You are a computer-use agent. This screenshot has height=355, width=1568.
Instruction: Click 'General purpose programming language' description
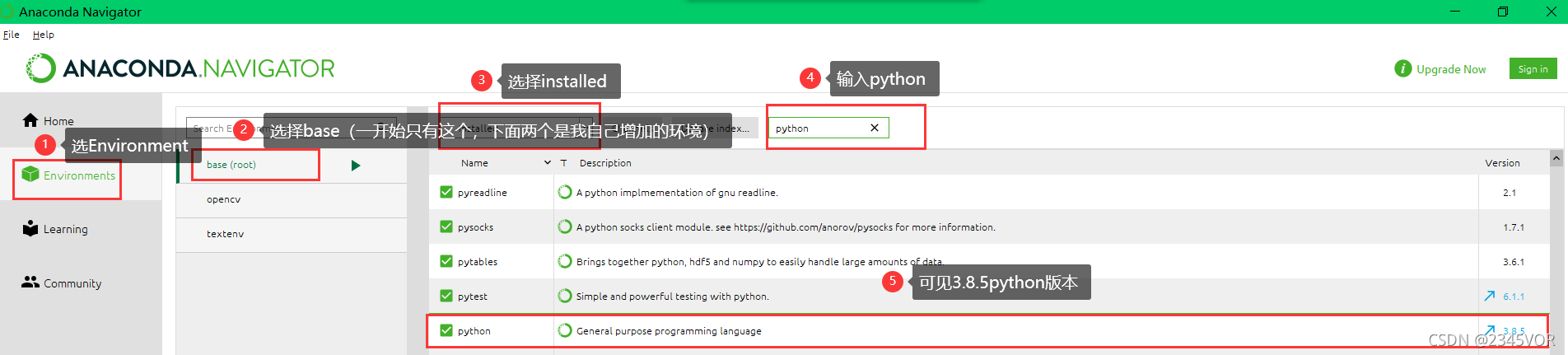tap(669, 331)
